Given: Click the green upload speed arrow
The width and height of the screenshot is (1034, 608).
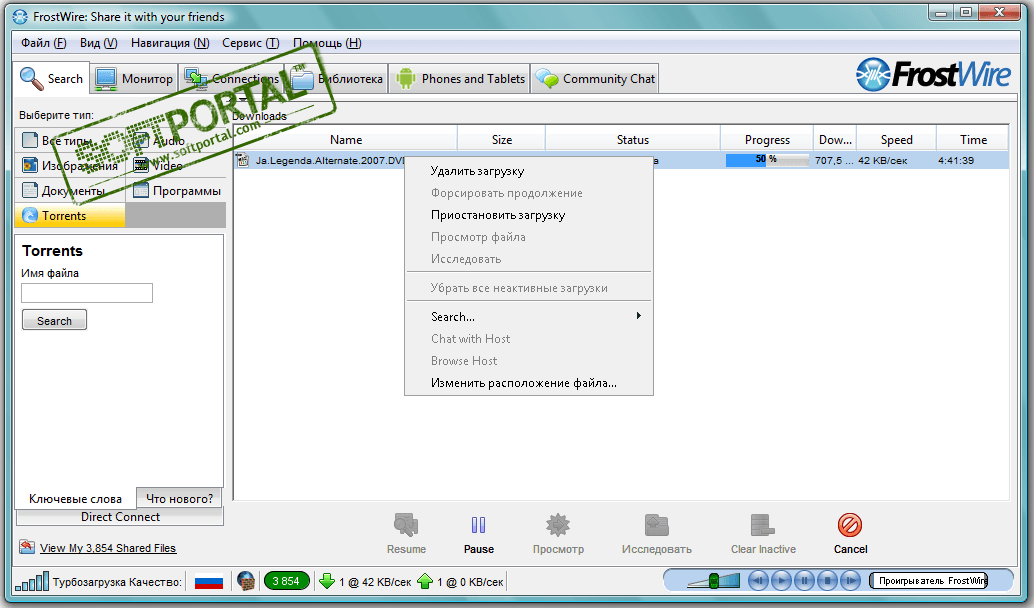Looking at the screenshot, I should tap(425, 582).
